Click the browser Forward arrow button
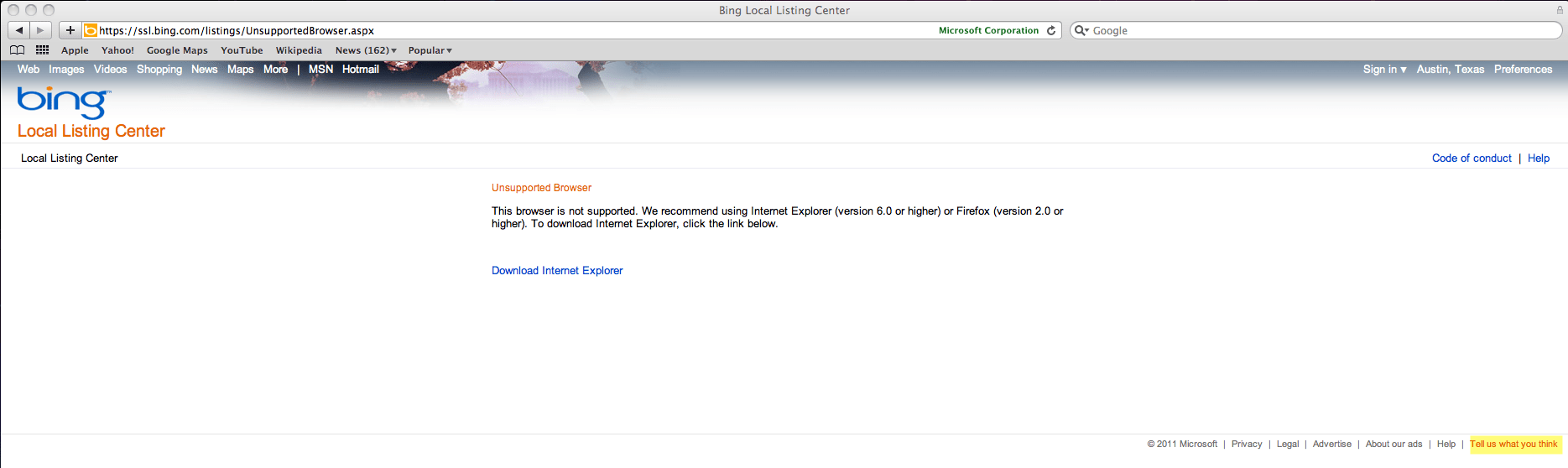 (x=40, y=30)
